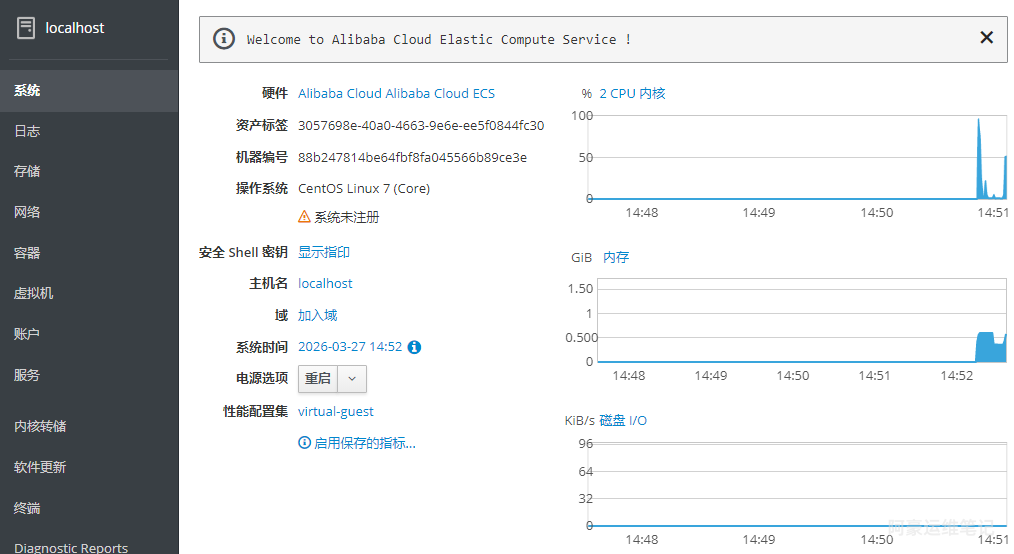Click the info icon before 启用保存的指标
Image resolution: width=1014 pixels, height=554 pixels.
(x=304, y=443)
